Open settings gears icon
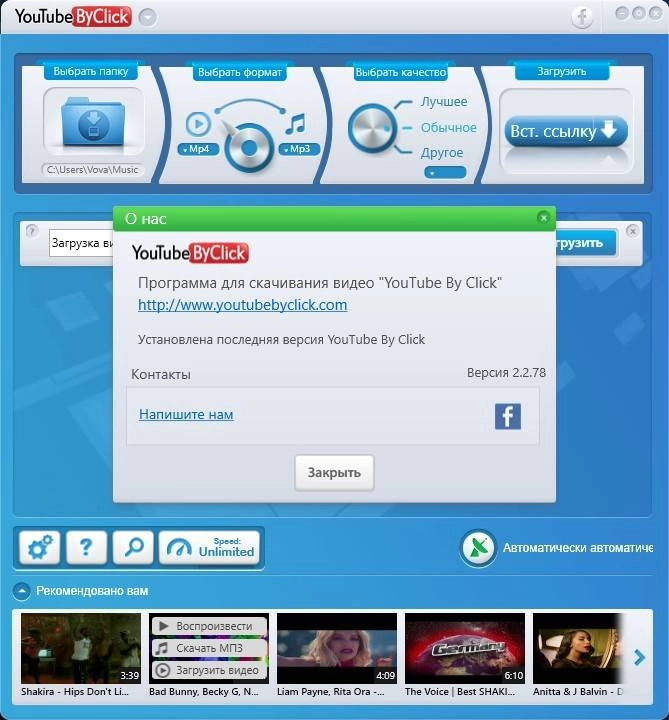 pos(40,547)
